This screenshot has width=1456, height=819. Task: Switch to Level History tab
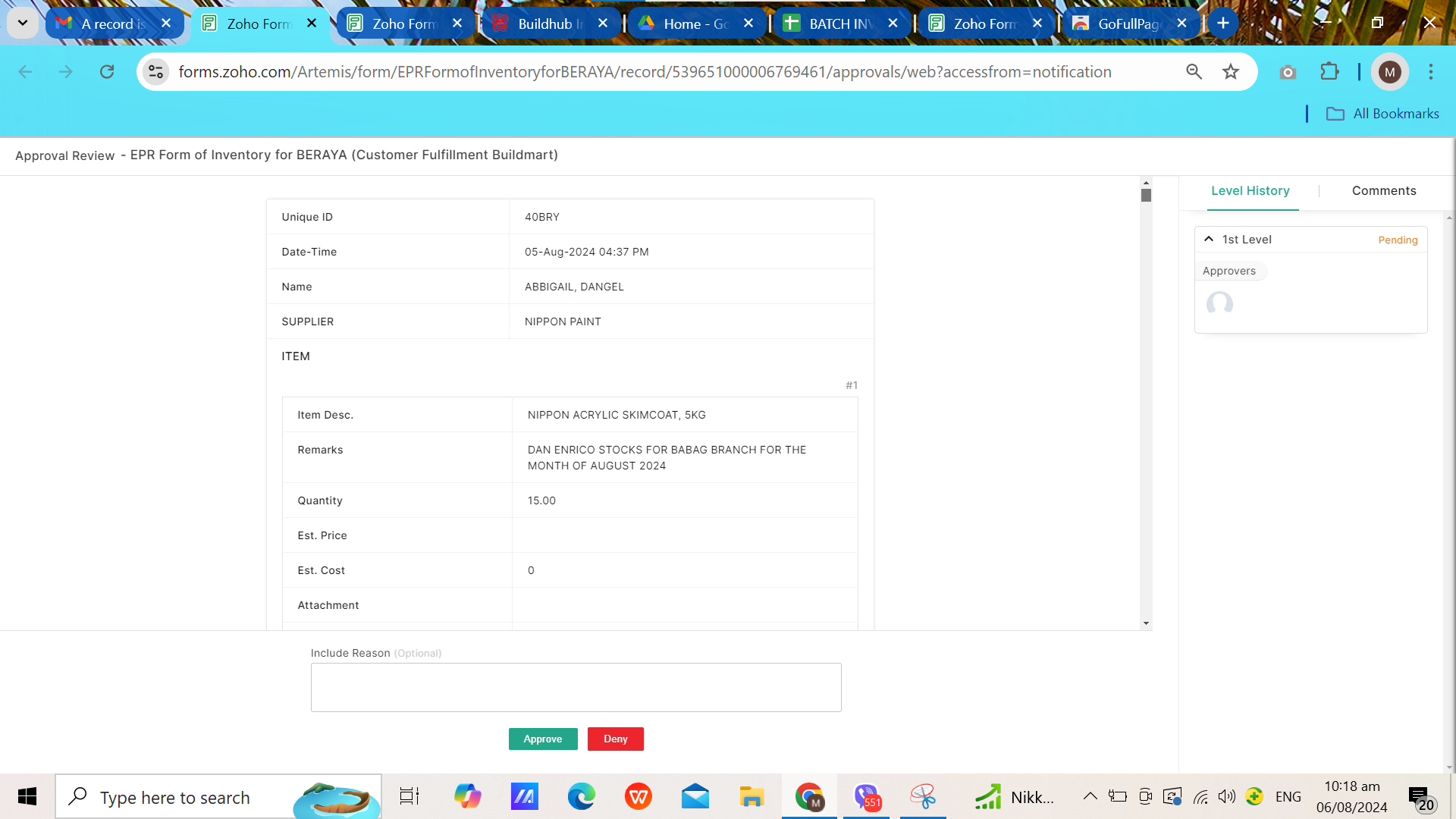tap(1250, 191)
